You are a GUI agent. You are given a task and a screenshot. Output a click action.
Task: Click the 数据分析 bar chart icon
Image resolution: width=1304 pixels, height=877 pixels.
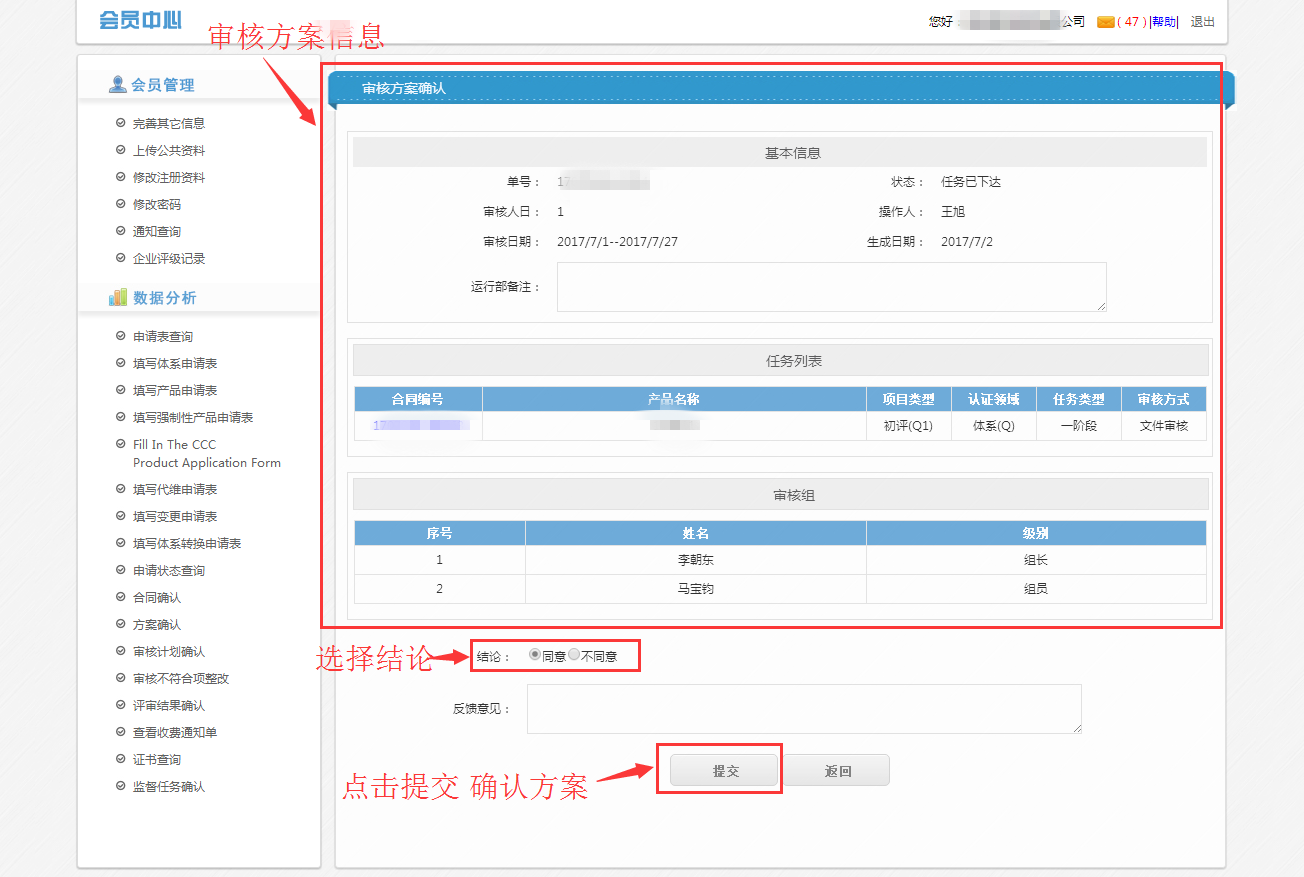pos(118,298)
